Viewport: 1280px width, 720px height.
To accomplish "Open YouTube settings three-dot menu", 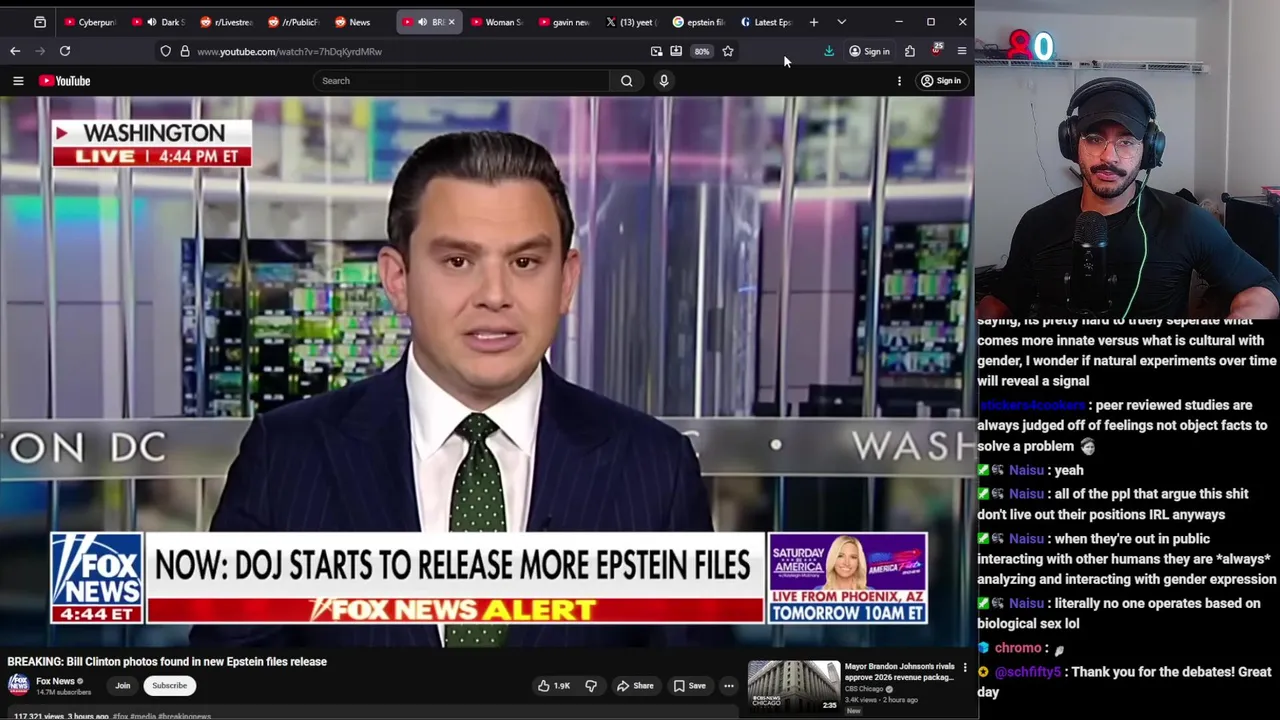I will tap(899, 81).
